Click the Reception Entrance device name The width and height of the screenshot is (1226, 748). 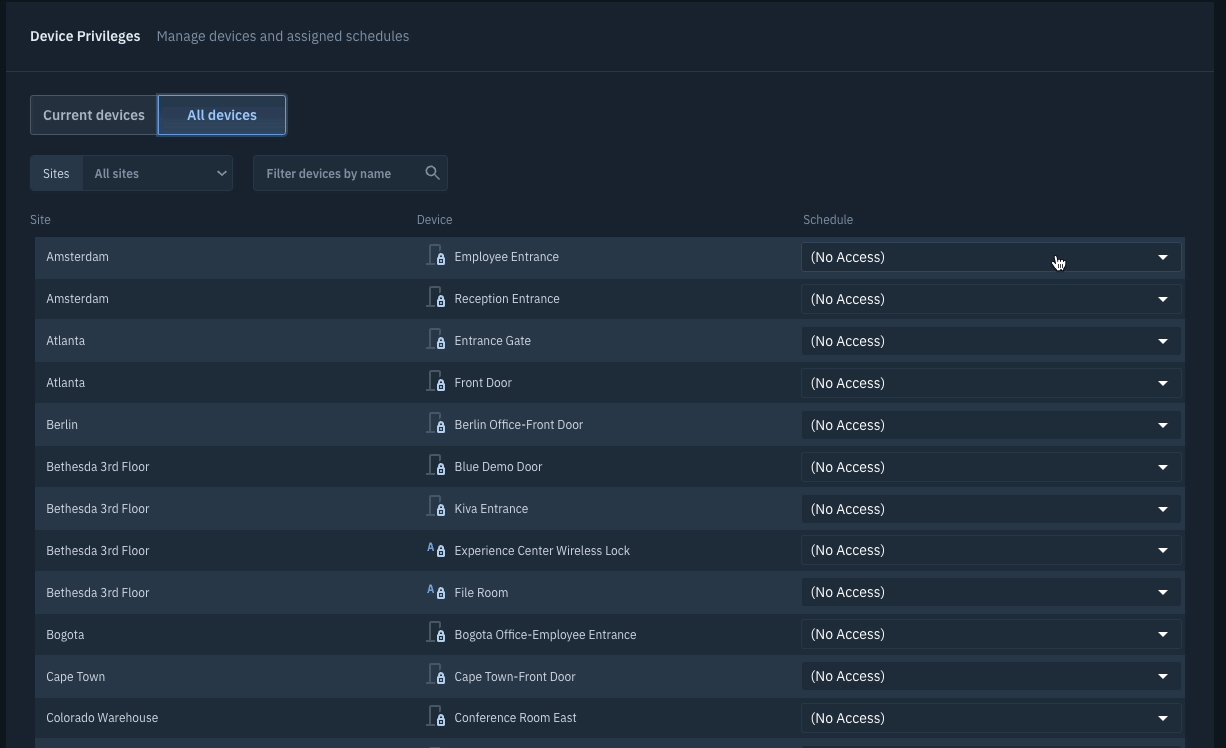pos(507,299)
